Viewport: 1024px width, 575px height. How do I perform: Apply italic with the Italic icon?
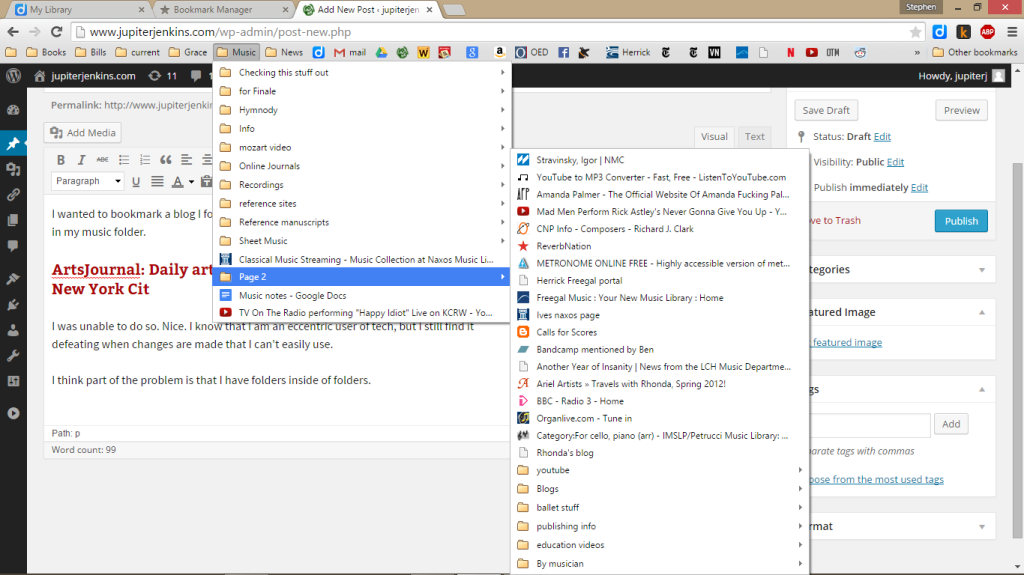coord(82,160)
